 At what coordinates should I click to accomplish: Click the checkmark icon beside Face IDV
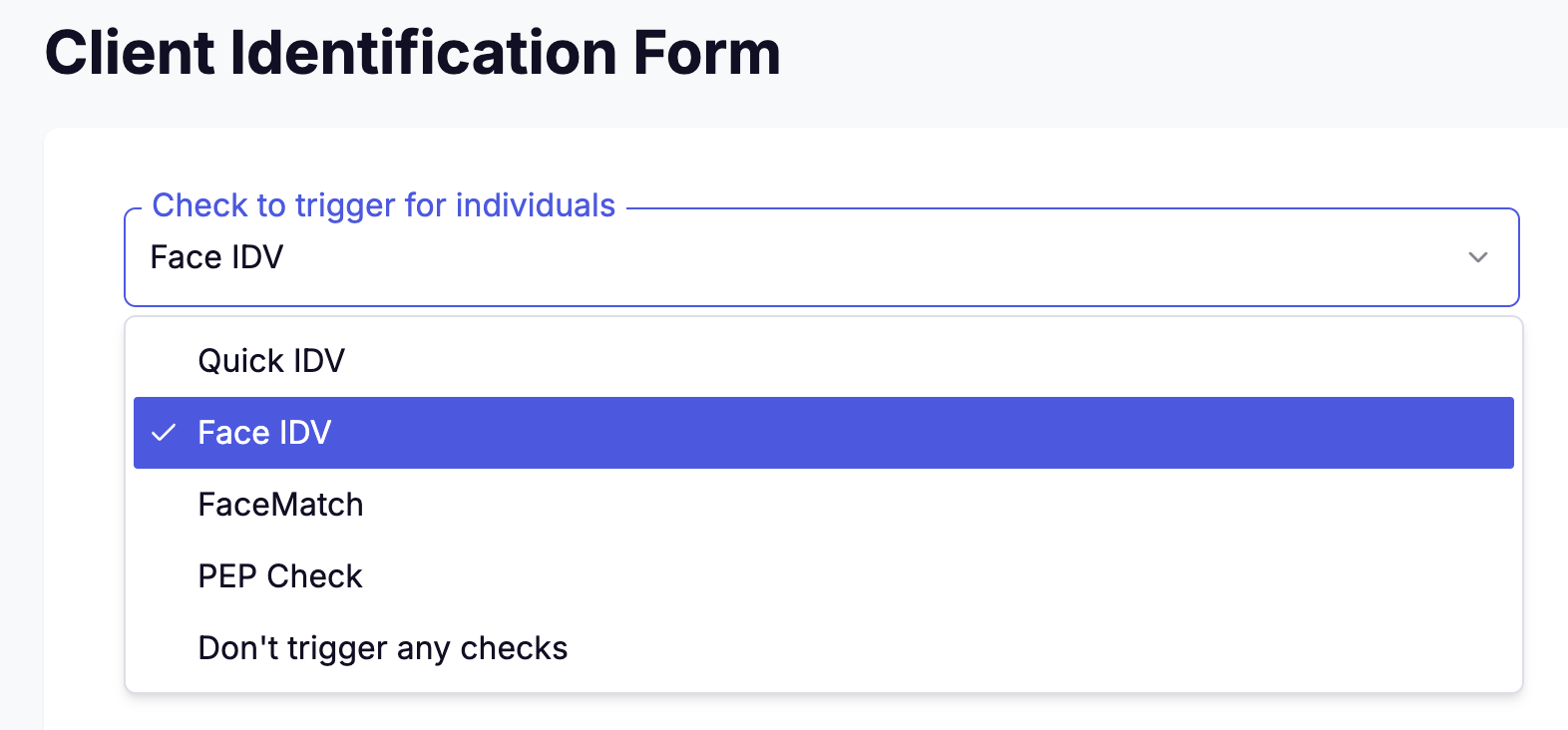click(164, 433)
